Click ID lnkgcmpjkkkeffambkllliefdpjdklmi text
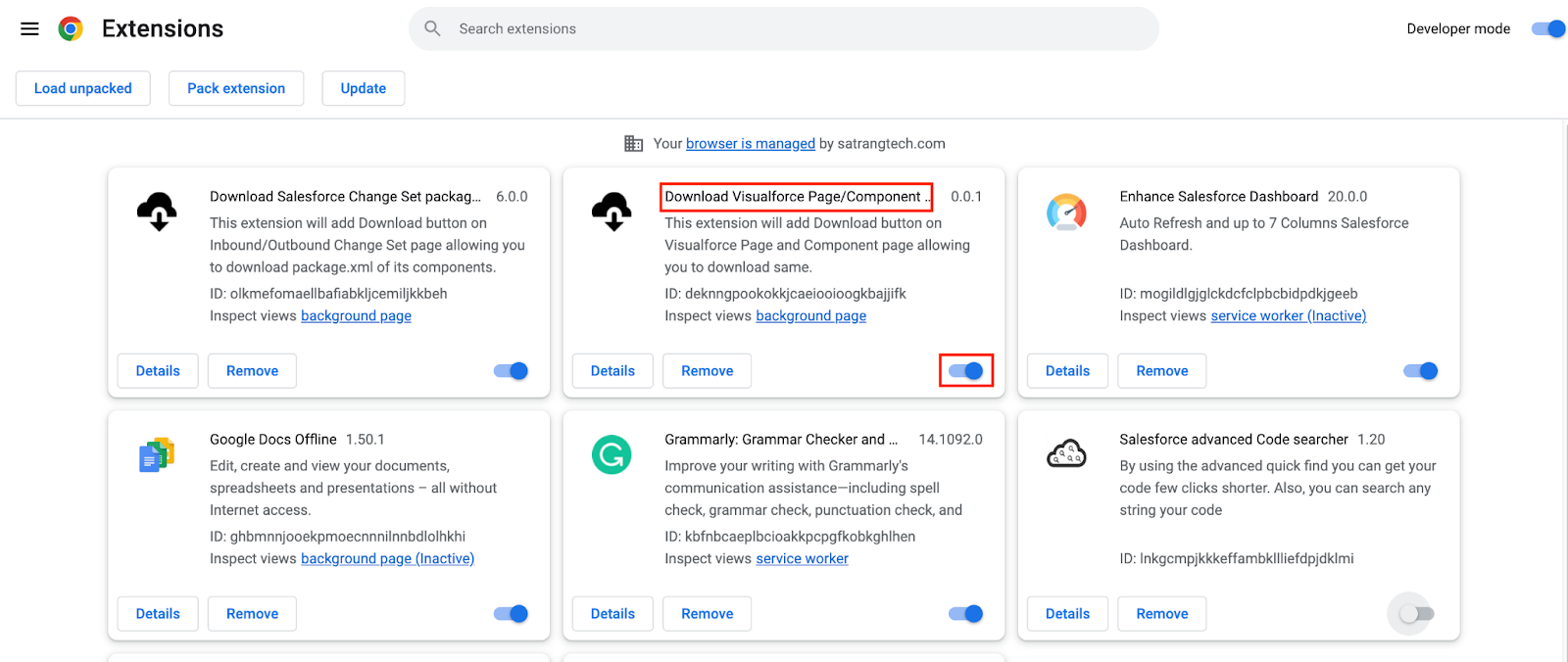This screenshot has height=662, width=1568. [x=1237, y=558]
